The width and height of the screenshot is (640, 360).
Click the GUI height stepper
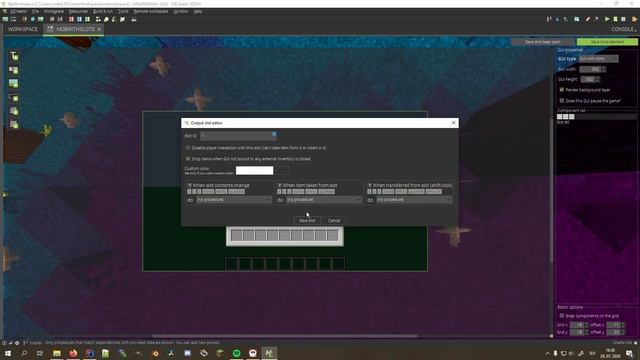598,79
